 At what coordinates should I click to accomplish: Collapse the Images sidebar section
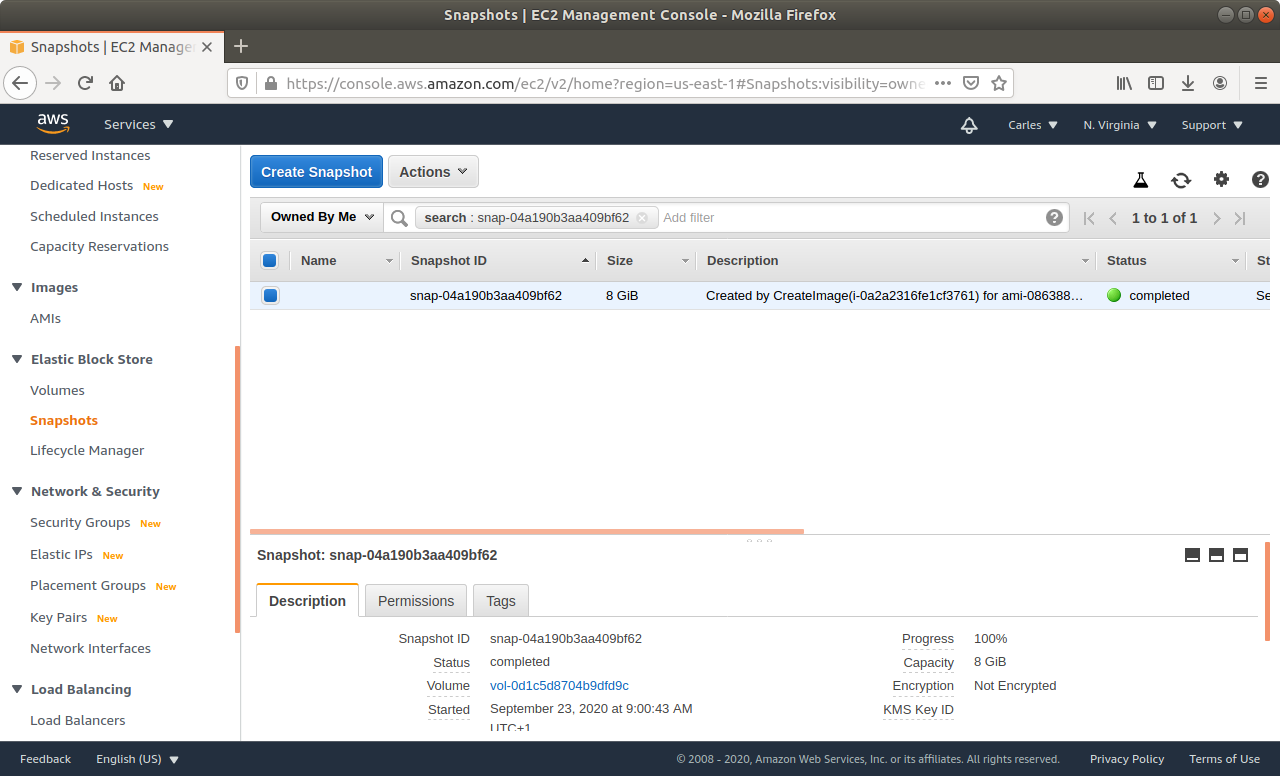17,287
